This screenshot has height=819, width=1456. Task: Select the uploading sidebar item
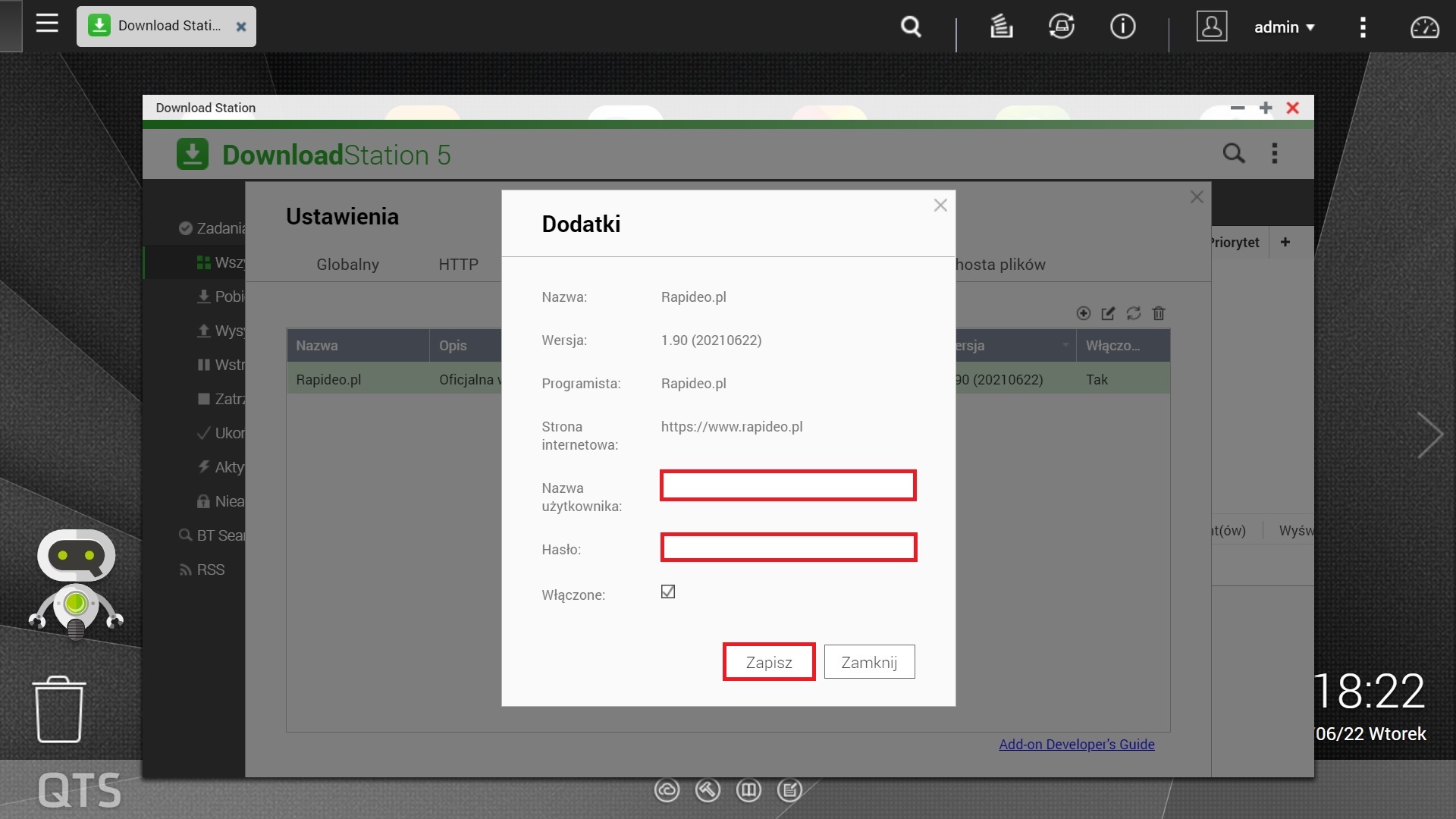220,331
